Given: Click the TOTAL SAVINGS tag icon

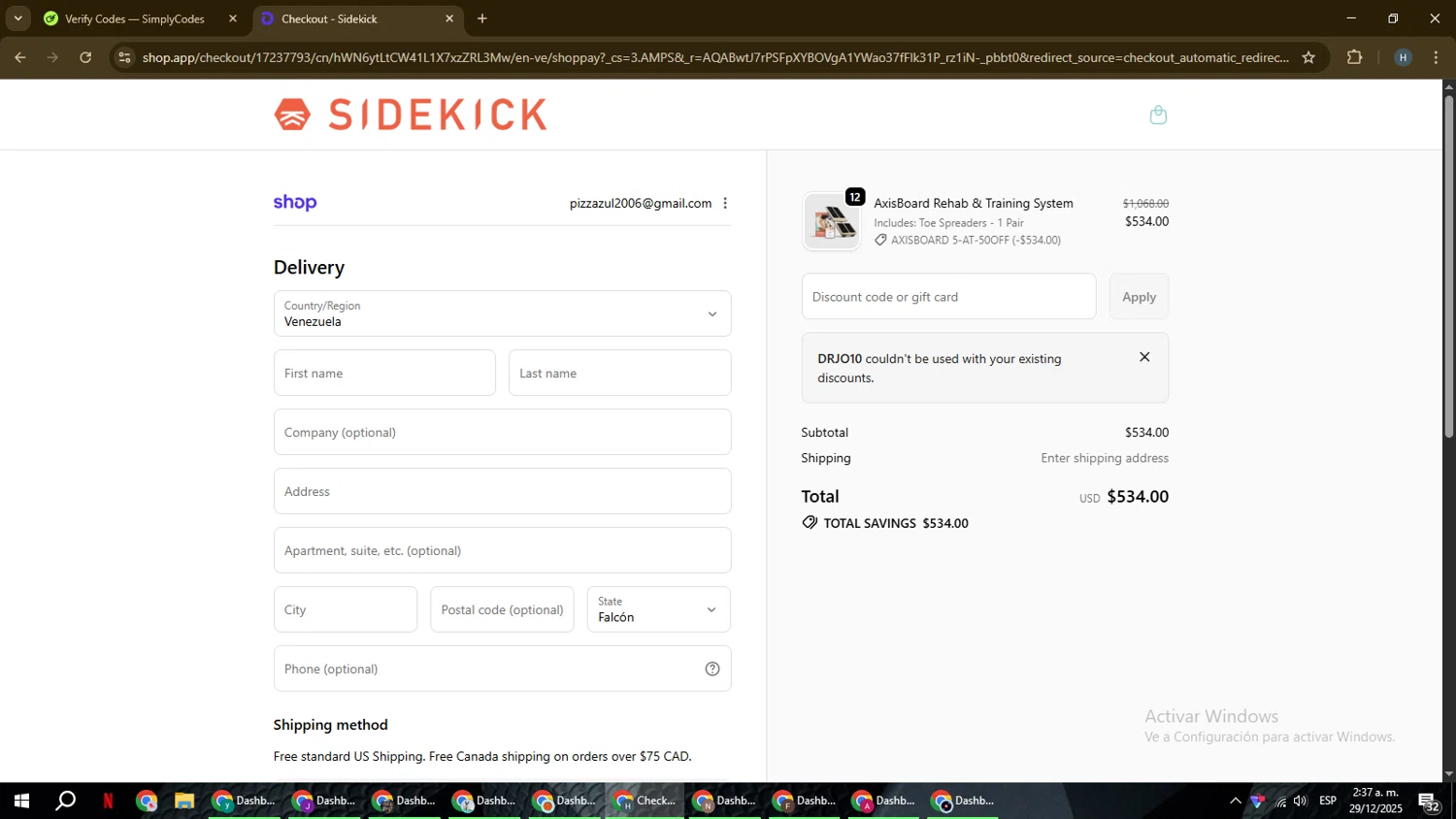Looking at the screenshot, I should click(810, 523).
